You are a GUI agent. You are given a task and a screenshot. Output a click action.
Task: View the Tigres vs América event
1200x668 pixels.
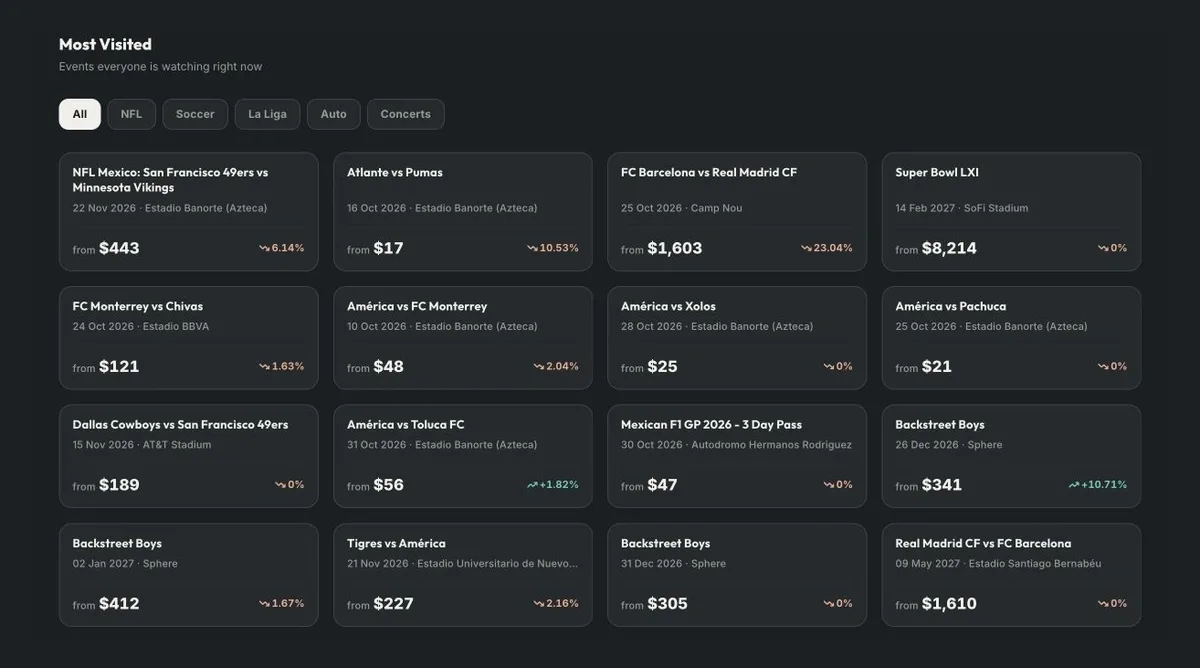pyautogui.click(x=463, y=575)
